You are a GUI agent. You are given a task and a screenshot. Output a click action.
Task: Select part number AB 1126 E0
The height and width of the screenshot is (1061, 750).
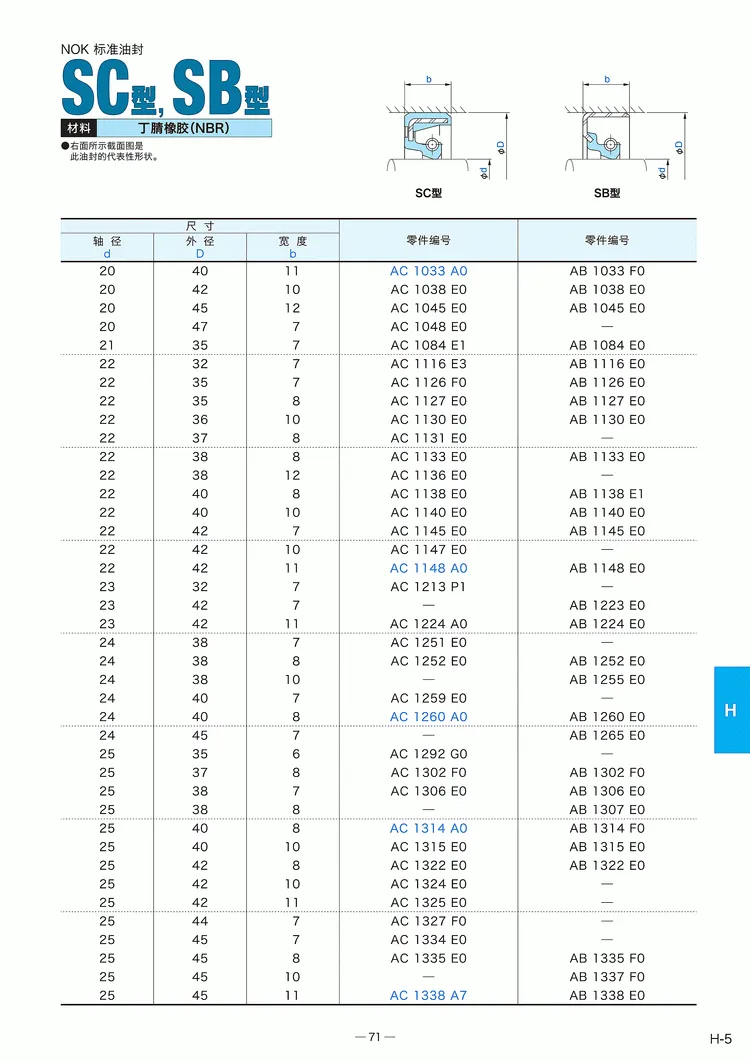[607, 383]
